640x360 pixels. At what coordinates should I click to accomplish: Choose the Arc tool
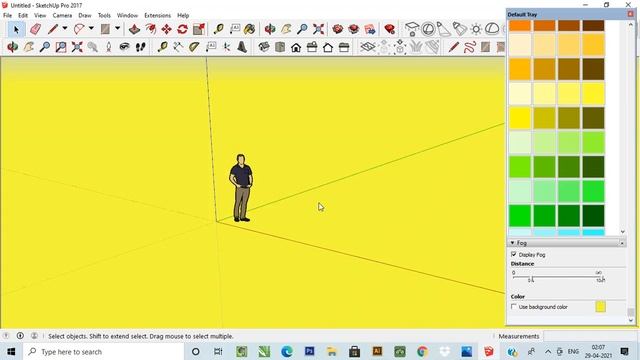[79, 29]
